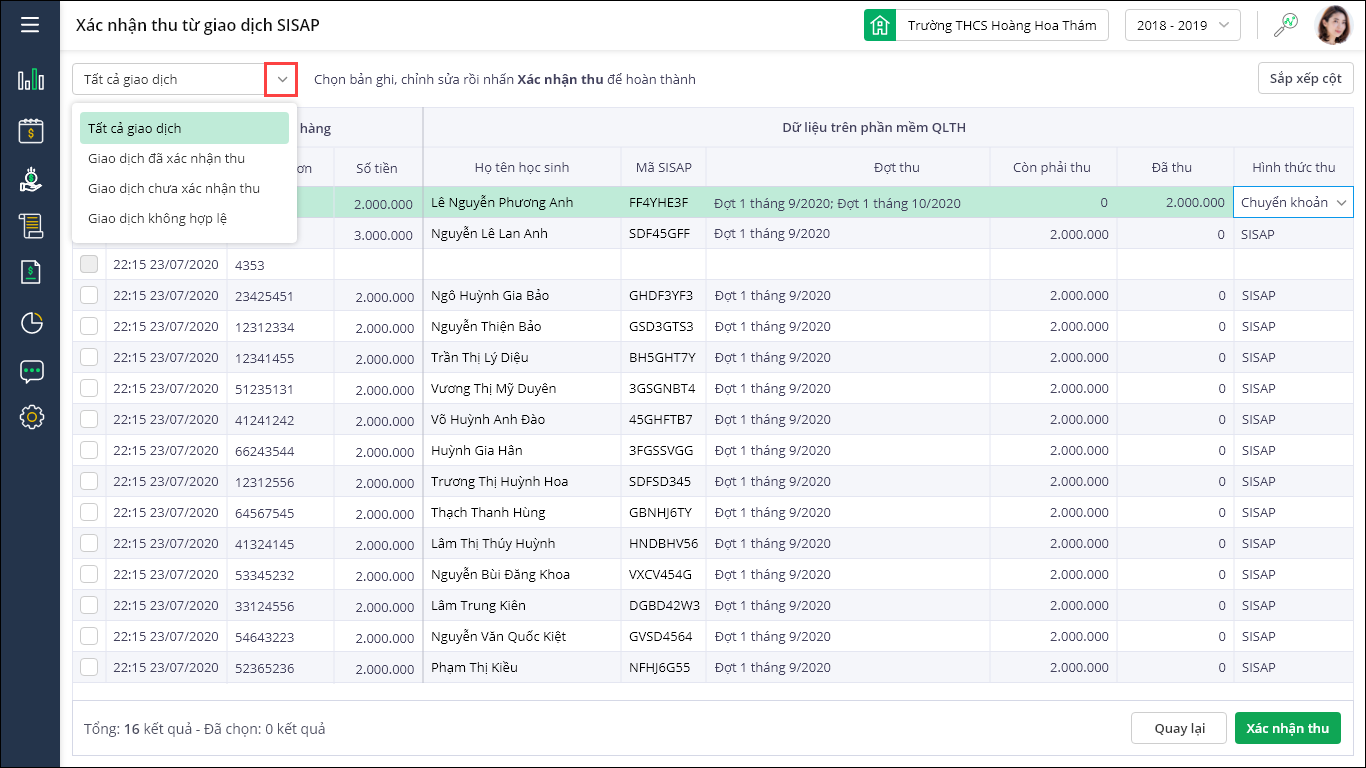Open the 2018 - 2019 school year dropdown
The width and height of the screenshot is (1366, 768).
point(1182,26)
